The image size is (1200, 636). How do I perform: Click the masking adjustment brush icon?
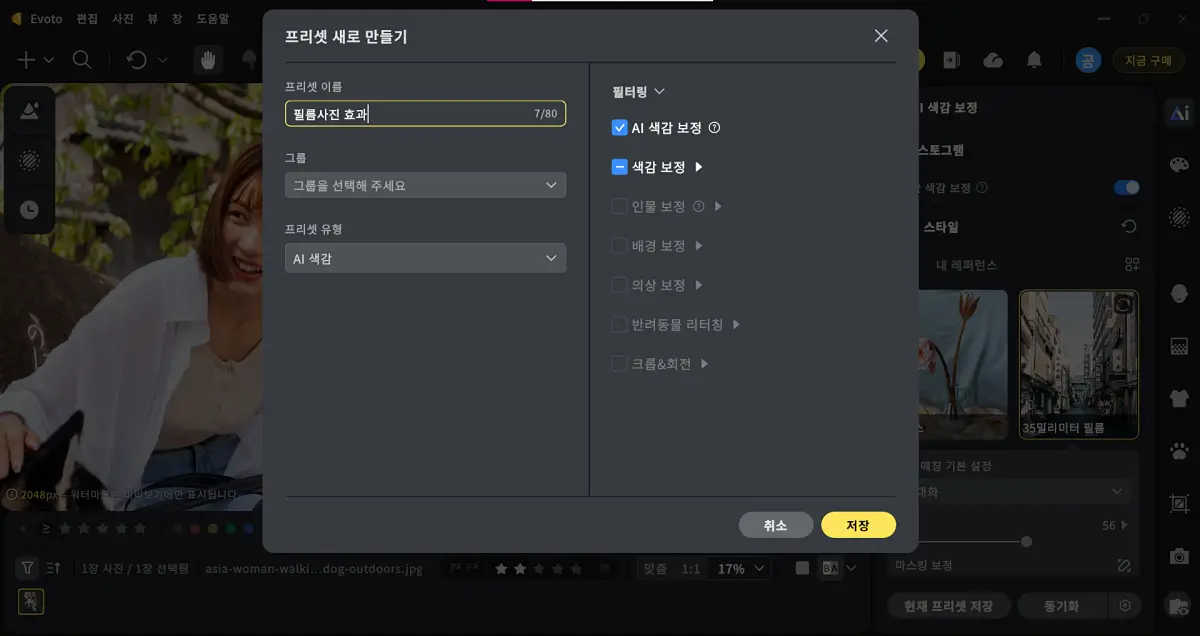(x=1124, y=565)
